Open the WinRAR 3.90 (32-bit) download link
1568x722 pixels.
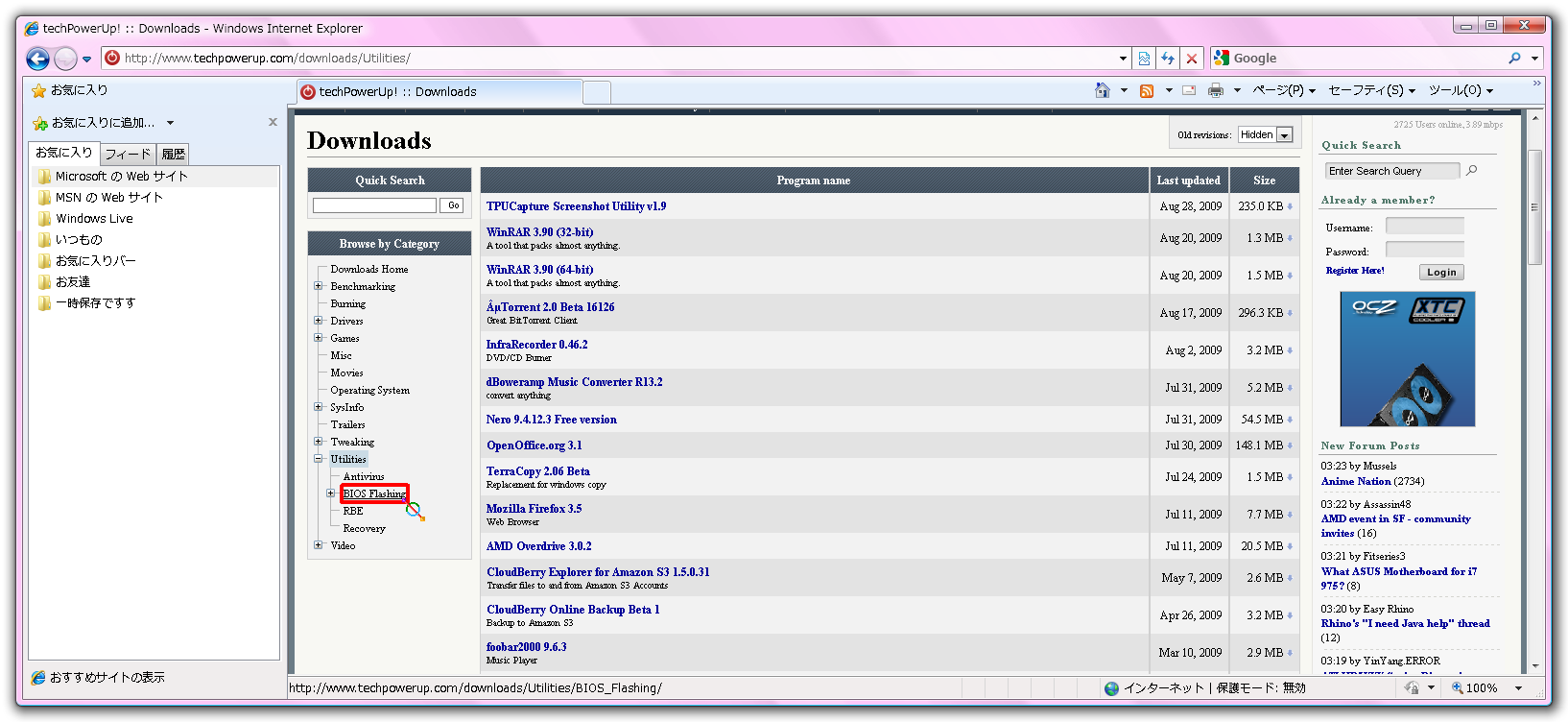539,232
